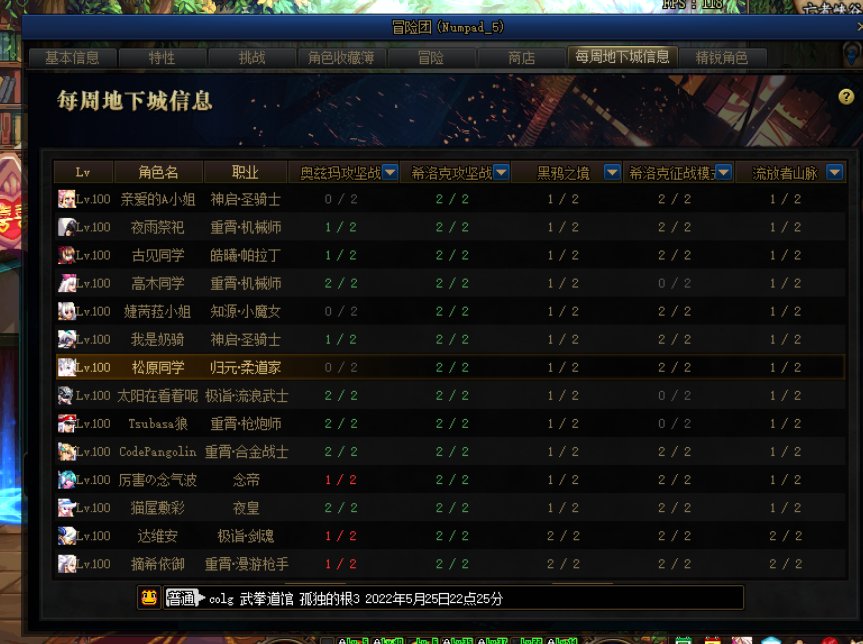Click avatar of CodePangolin
The image size is (863, 644).
coord(67,451)
